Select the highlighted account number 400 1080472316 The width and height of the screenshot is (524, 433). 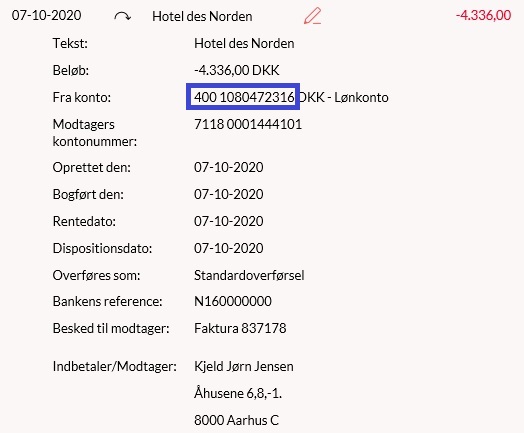click(x=244, y=97)
